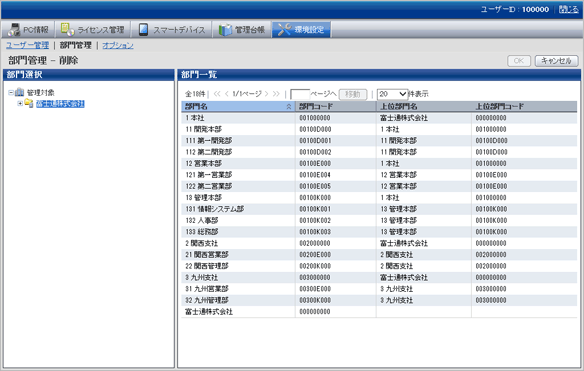Select the 32 九州管理部 row
Viewport: 584px width, 371px height.
(379, 300)
